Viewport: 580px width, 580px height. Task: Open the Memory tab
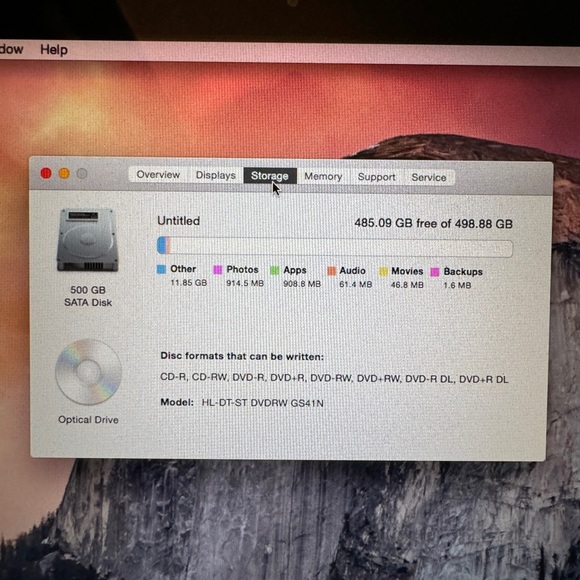(x=323, y=176)
